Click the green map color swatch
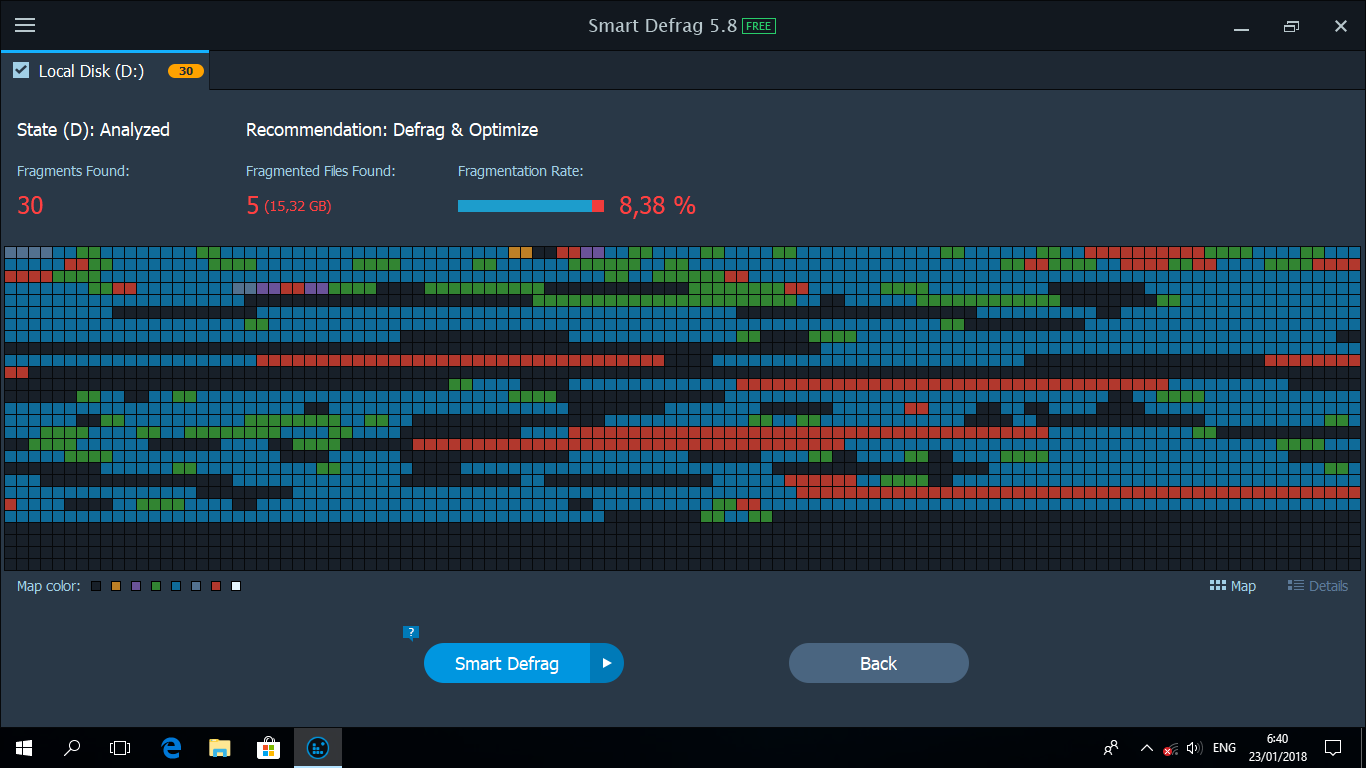 pyautogui.click(x=156, y=586)
